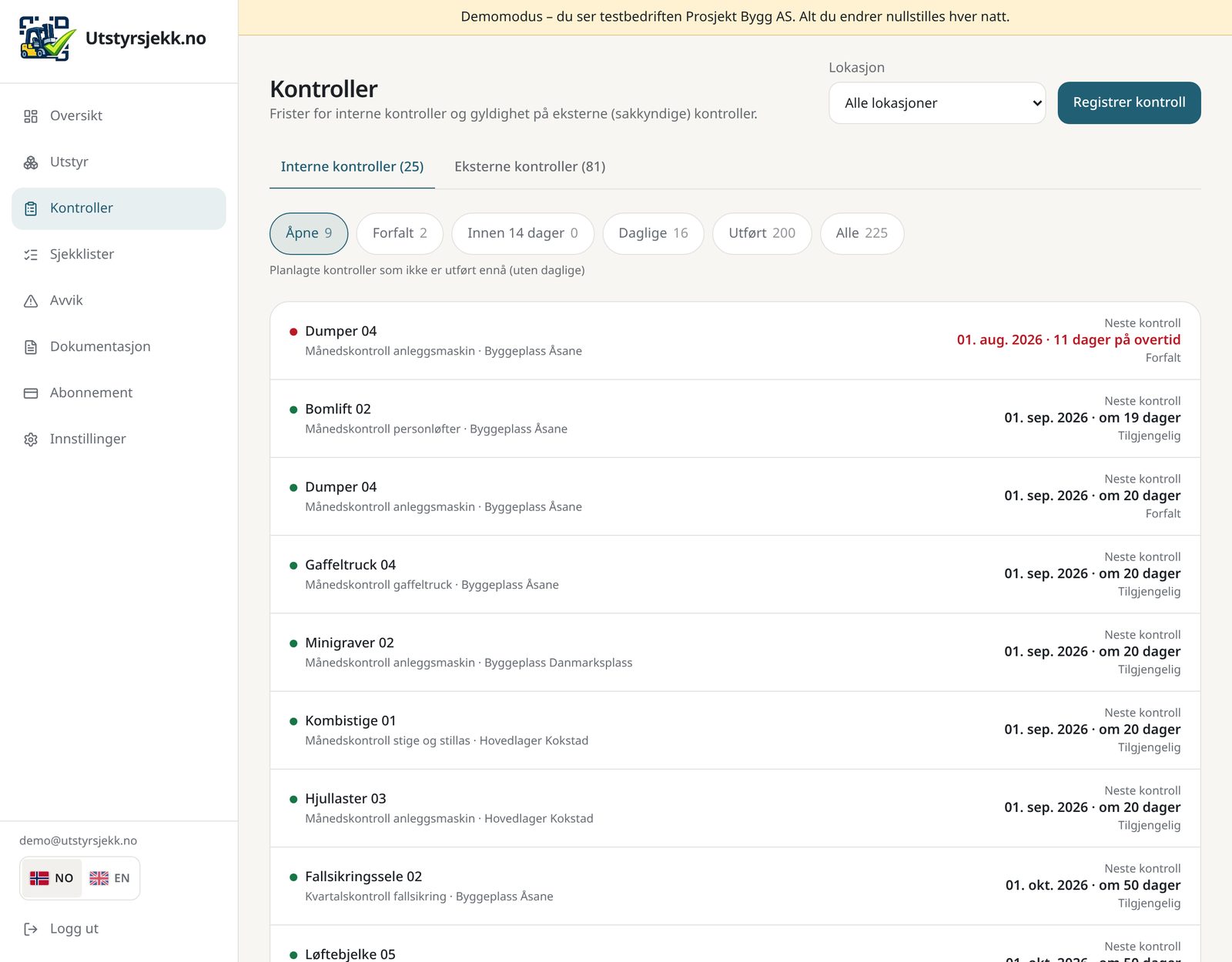Click the Logg ut exit icon
This screenshot has height=962, width=1232.
31,929
